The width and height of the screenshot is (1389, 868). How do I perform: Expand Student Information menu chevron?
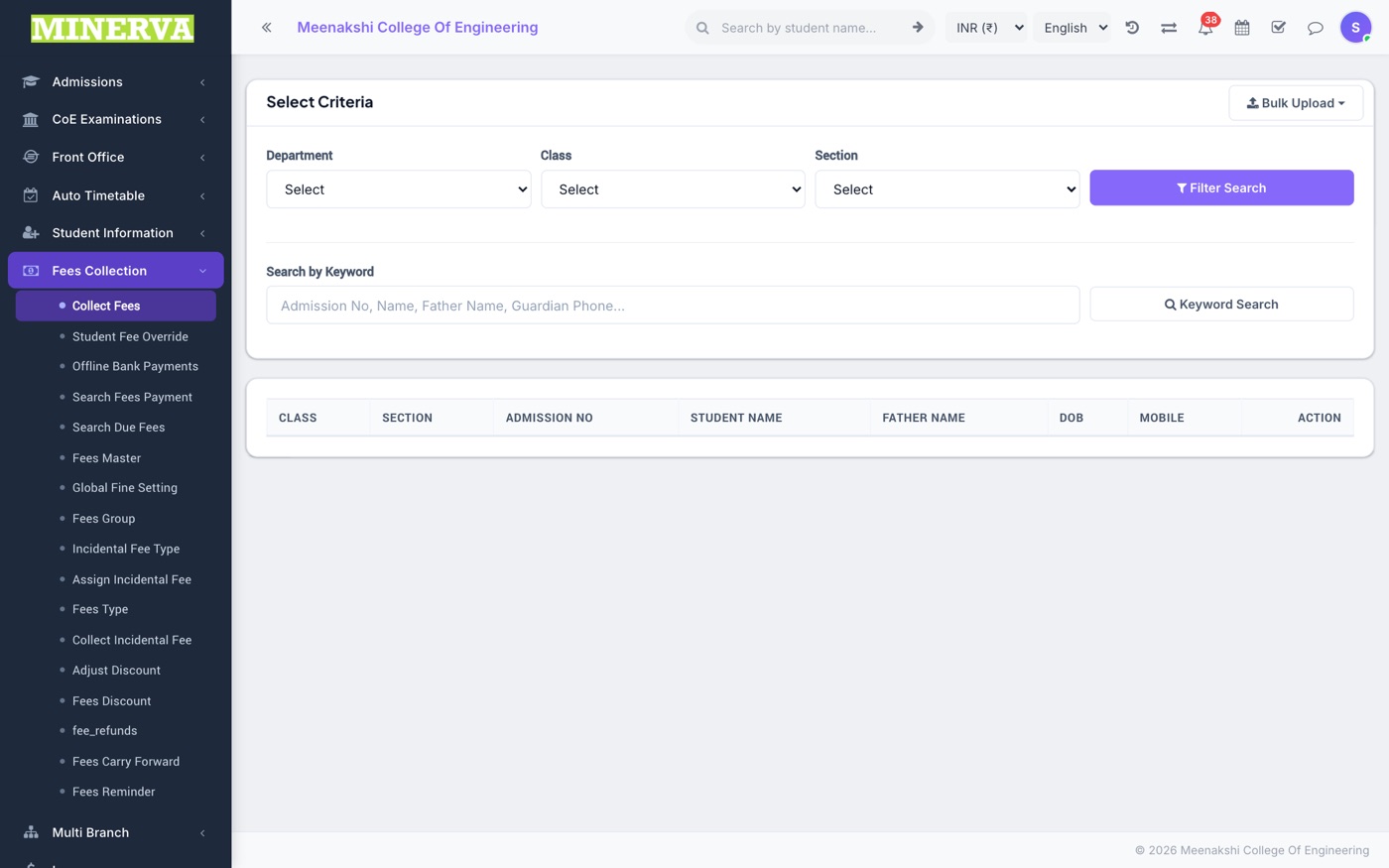click(202, 233)
